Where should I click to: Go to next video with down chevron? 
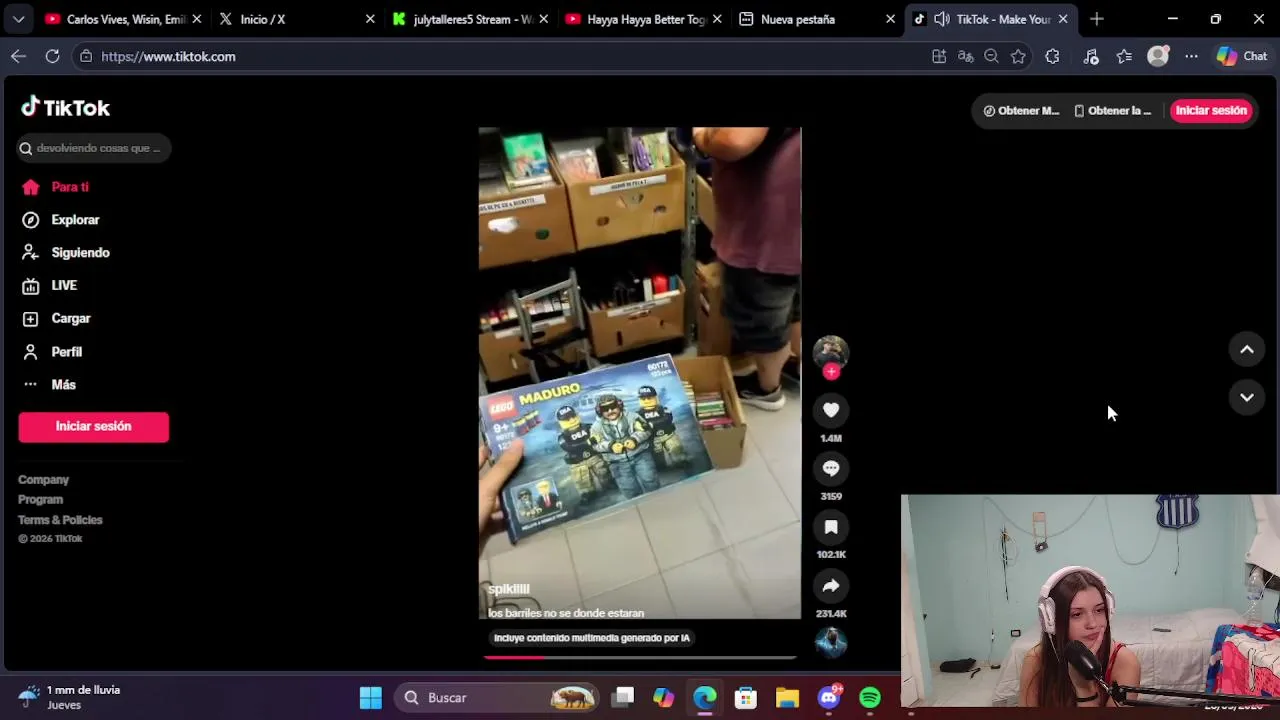click(x=1247, y=397)
